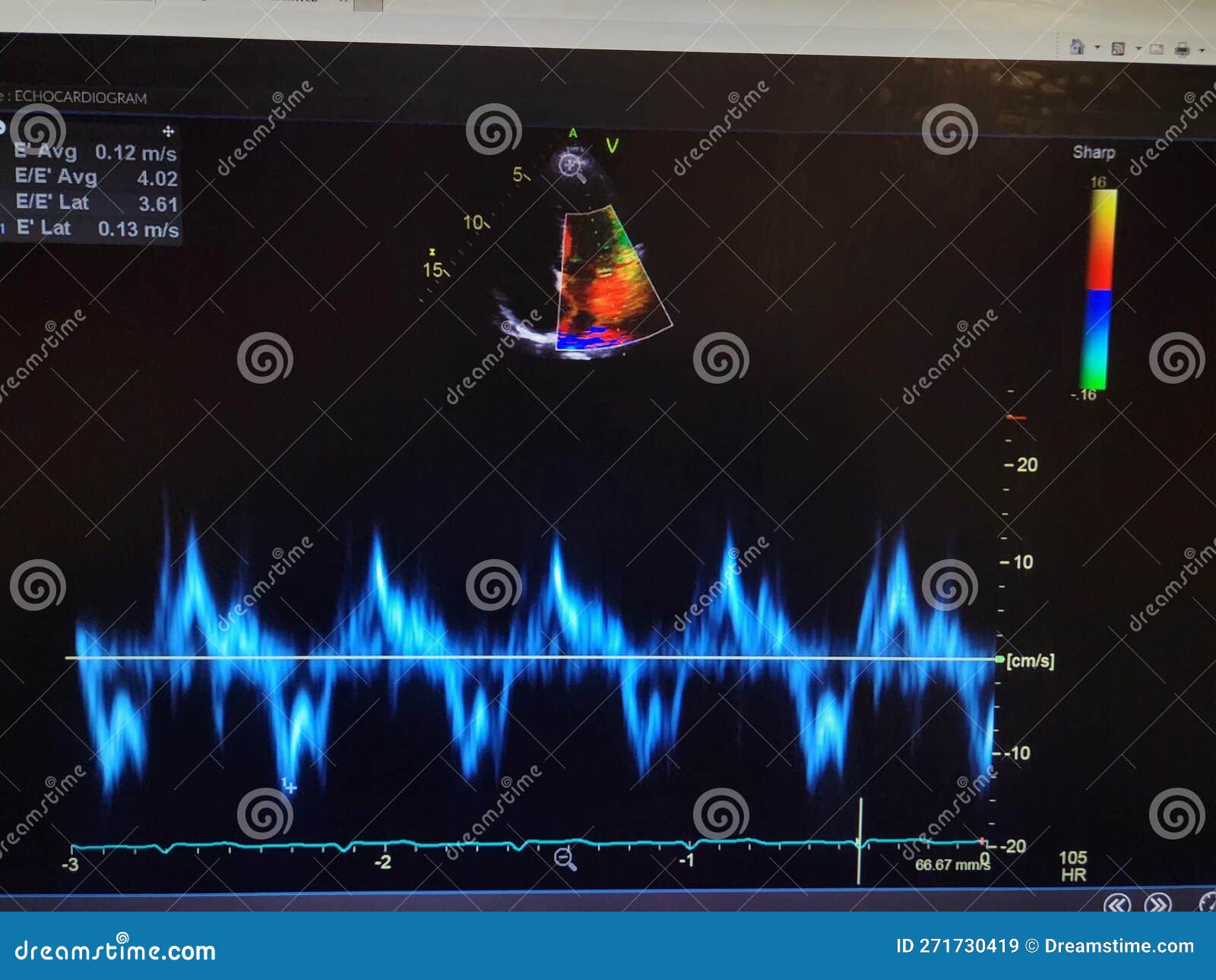Select the ECHOCARDIOGRAM title label

coord(80,96)
